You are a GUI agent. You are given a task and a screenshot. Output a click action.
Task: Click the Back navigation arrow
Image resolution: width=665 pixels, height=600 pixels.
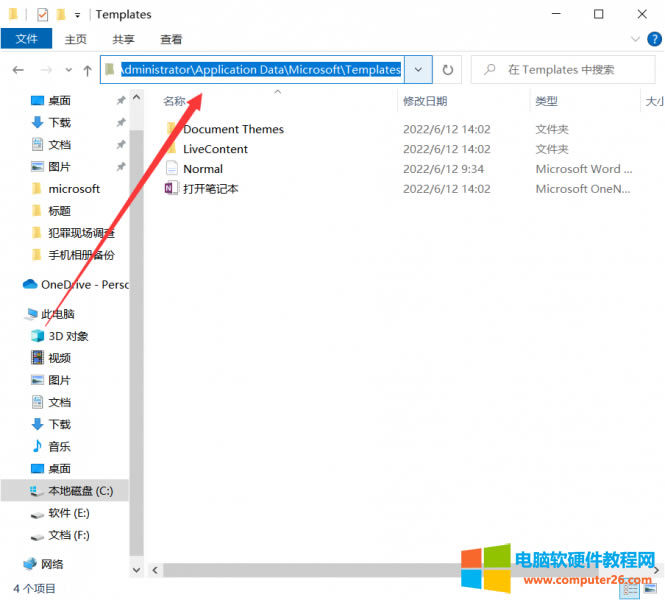click(18, 70)
